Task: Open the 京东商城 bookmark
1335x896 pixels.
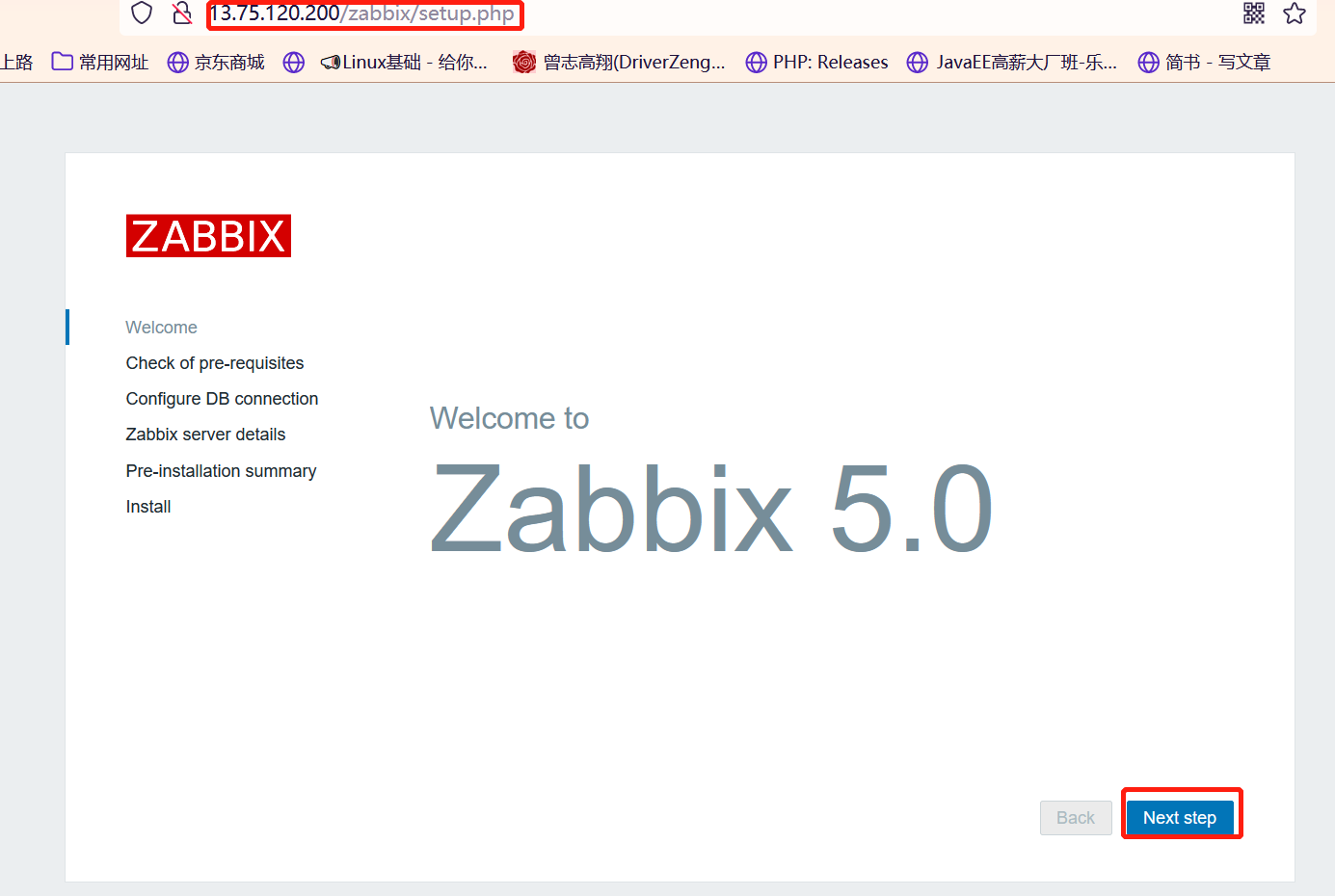Action: click(x=216, y=63)
